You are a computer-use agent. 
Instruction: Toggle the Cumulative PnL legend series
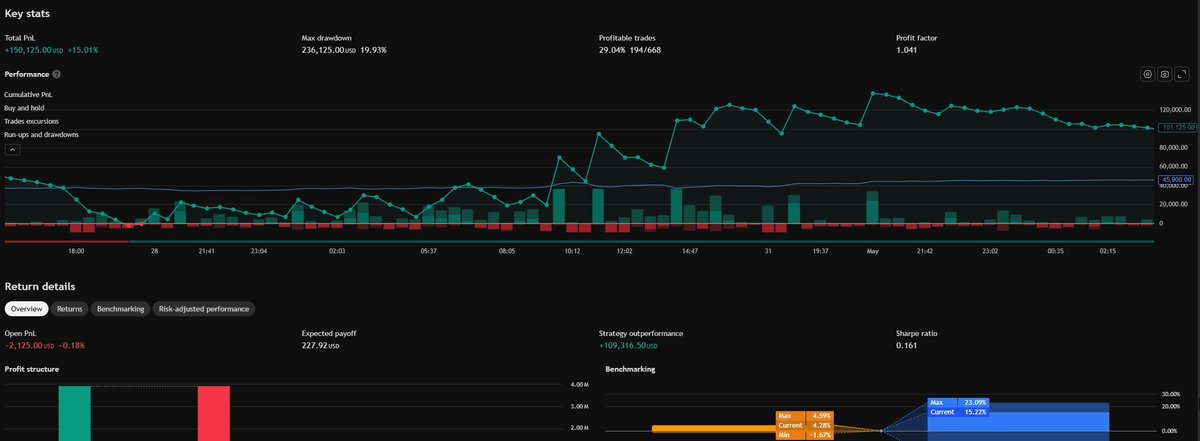tap(28, 94)
